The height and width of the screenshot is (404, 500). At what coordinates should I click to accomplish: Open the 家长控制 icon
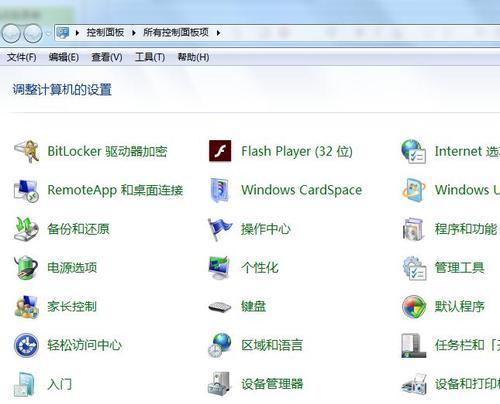tap(26, 306)
